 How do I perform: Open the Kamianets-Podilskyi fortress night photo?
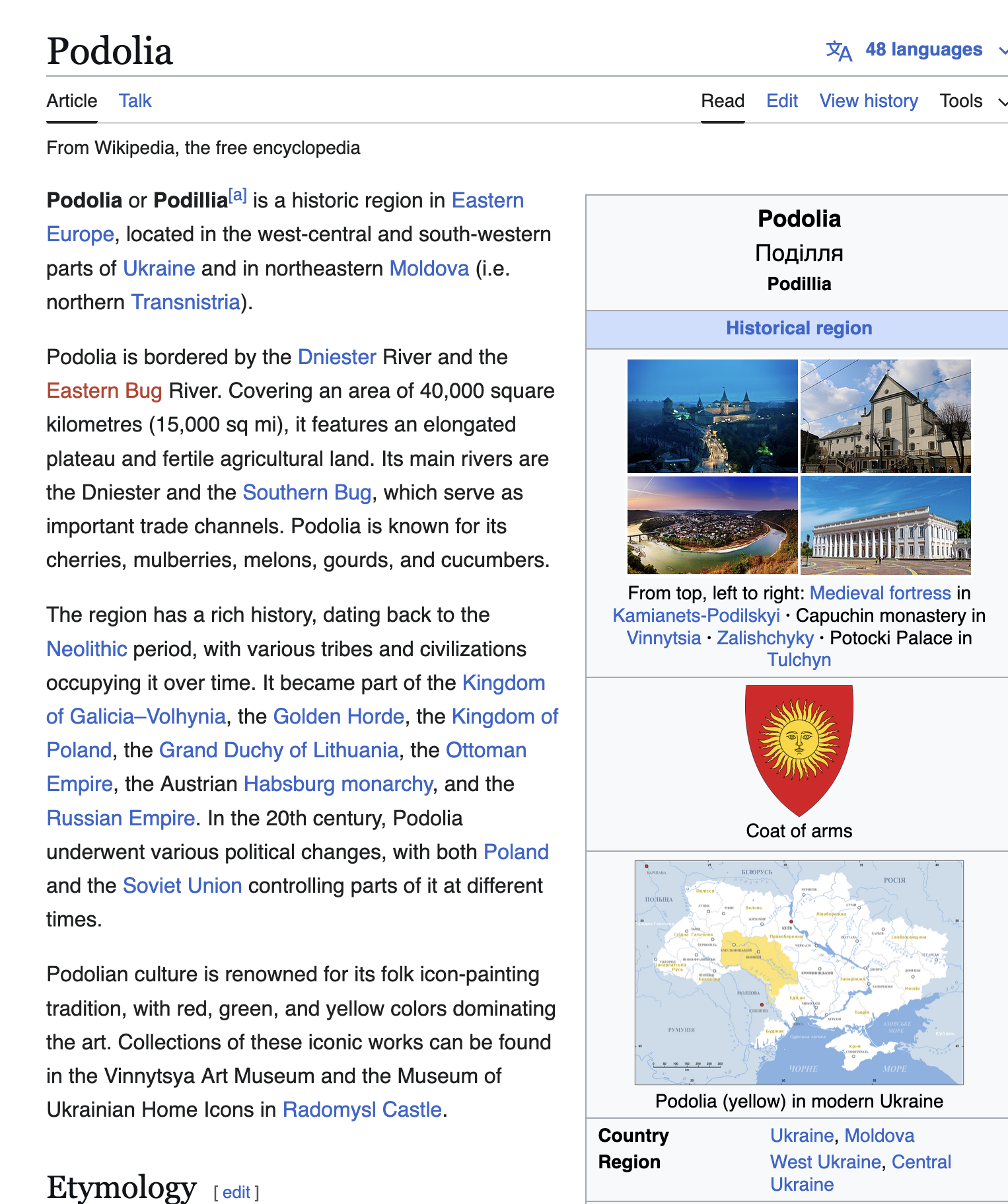tap(712, 416)
